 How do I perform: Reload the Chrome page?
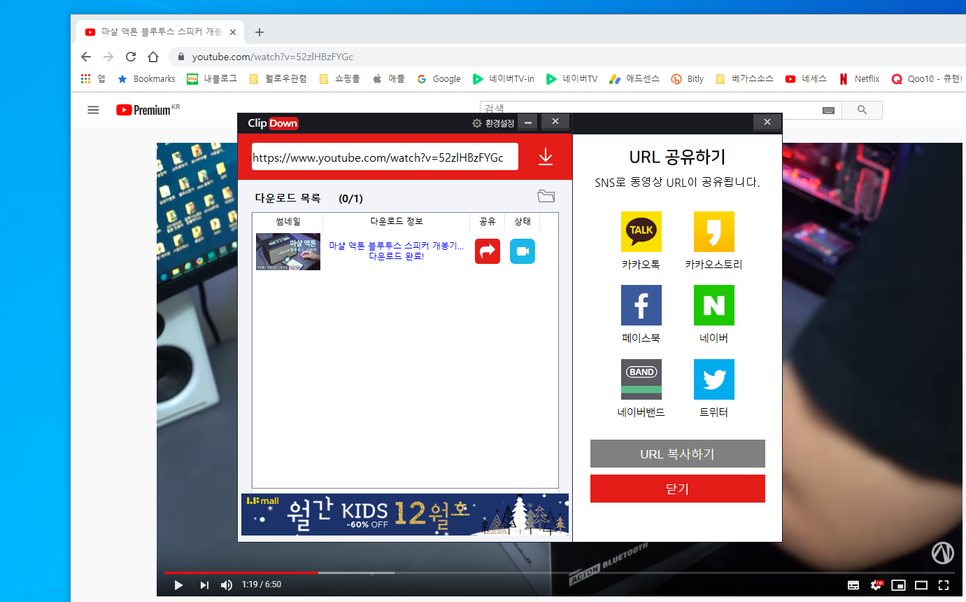point(131,57)
